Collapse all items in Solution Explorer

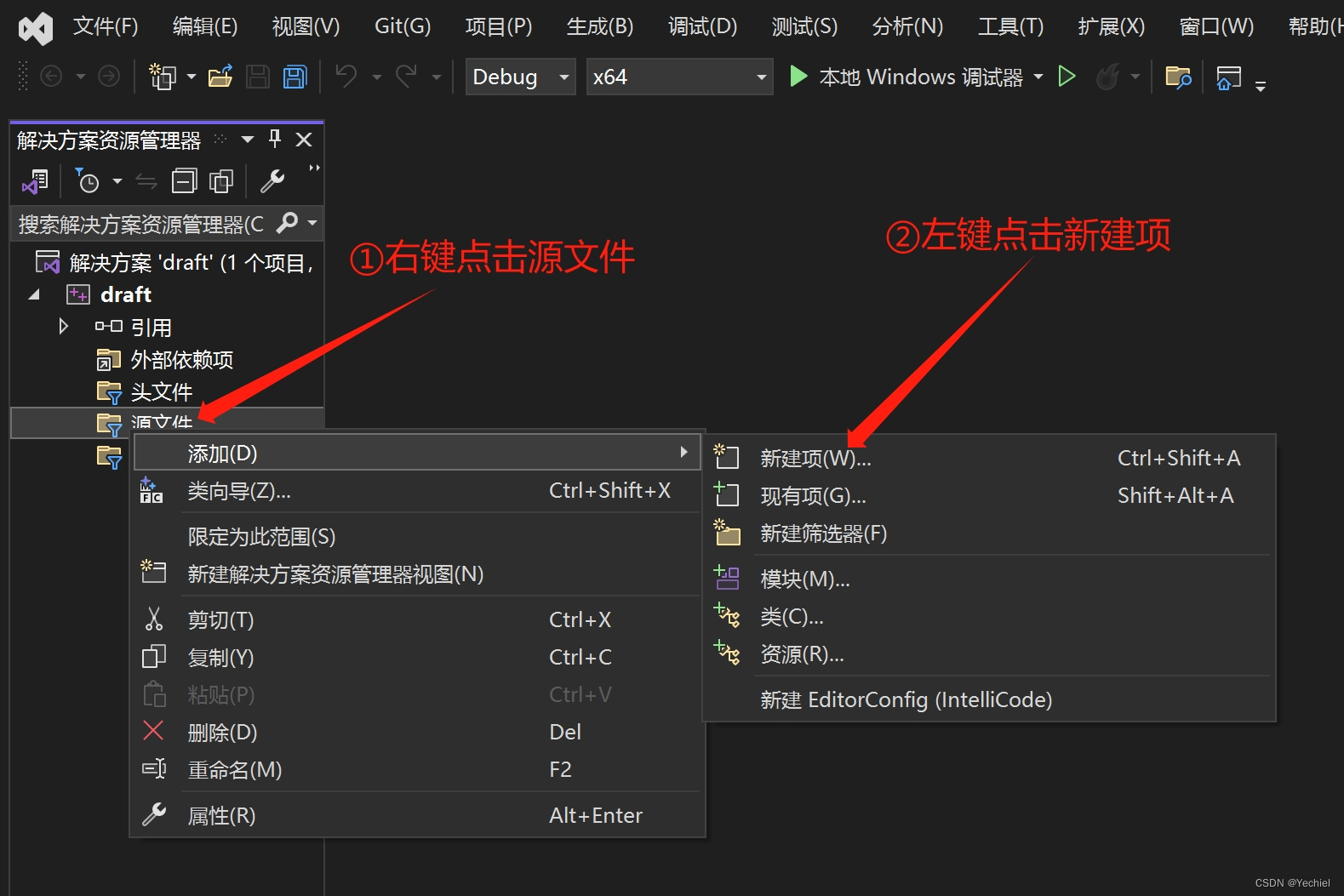(184, 180)
